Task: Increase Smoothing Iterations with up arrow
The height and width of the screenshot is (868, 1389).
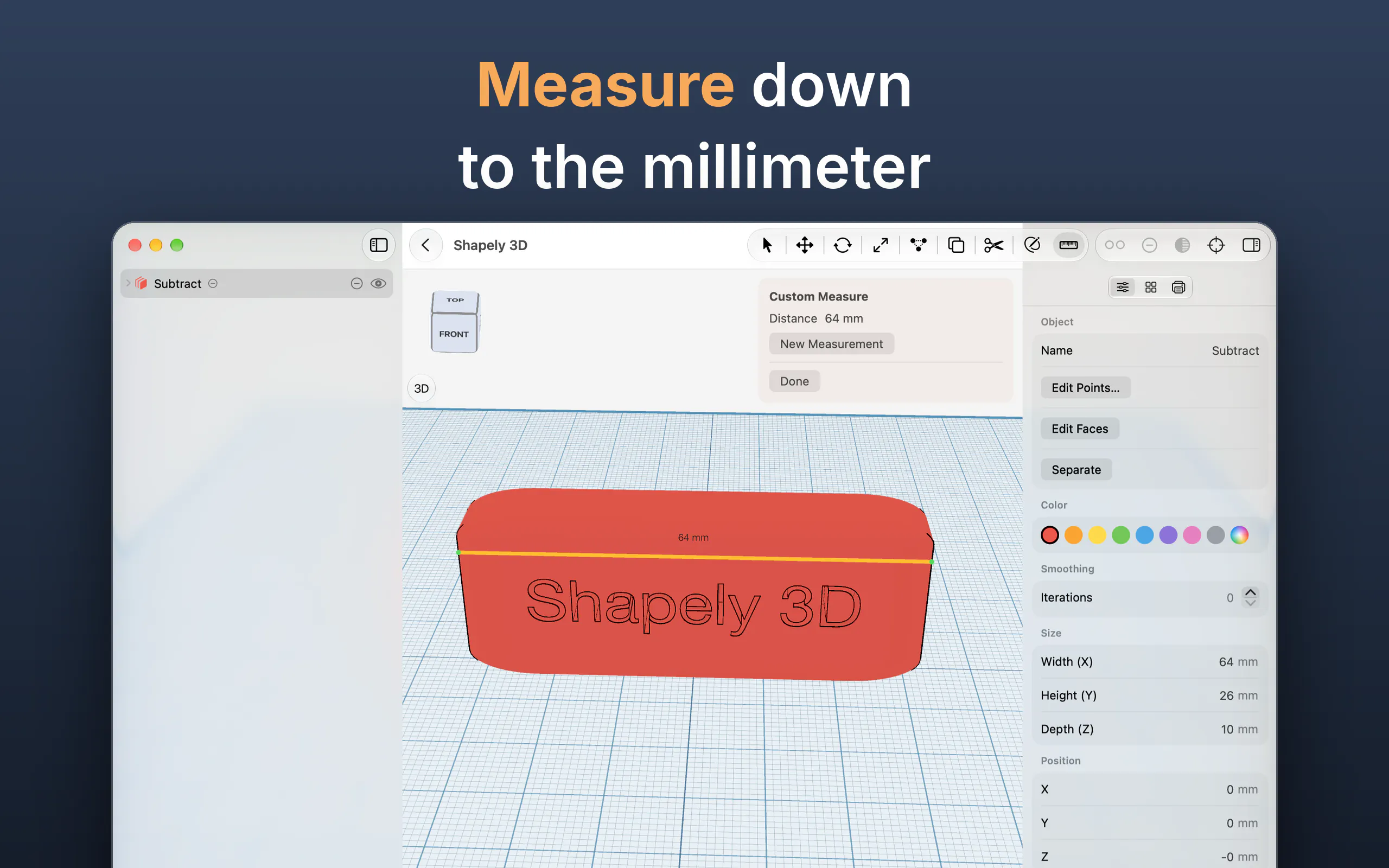Action: click(1251, 592)
